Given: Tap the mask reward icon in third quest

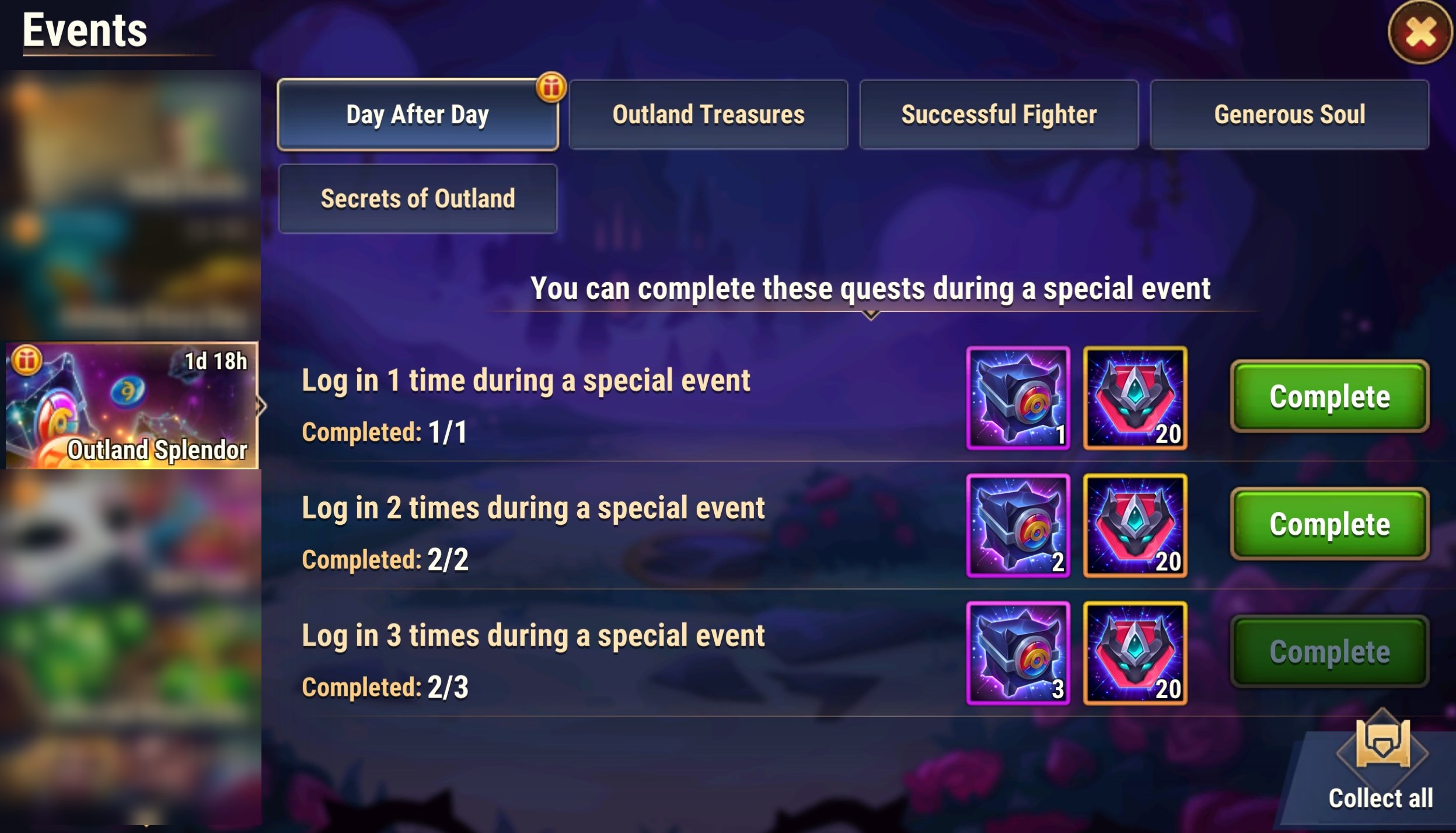Looking at the screenshot, I should coord(1135,653).
